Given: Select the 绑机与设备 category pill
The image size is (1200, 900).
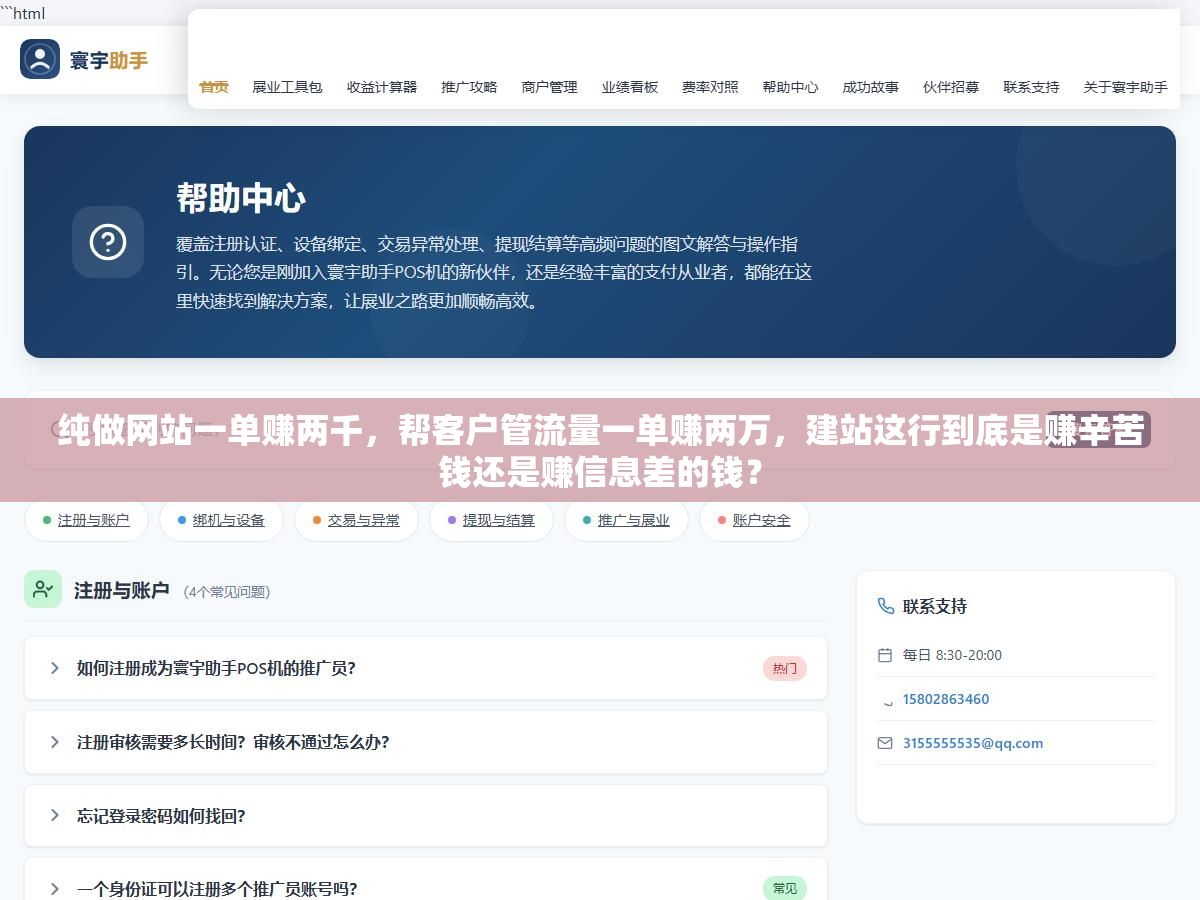Looking at the screenshot, I should tap(221, 520).
